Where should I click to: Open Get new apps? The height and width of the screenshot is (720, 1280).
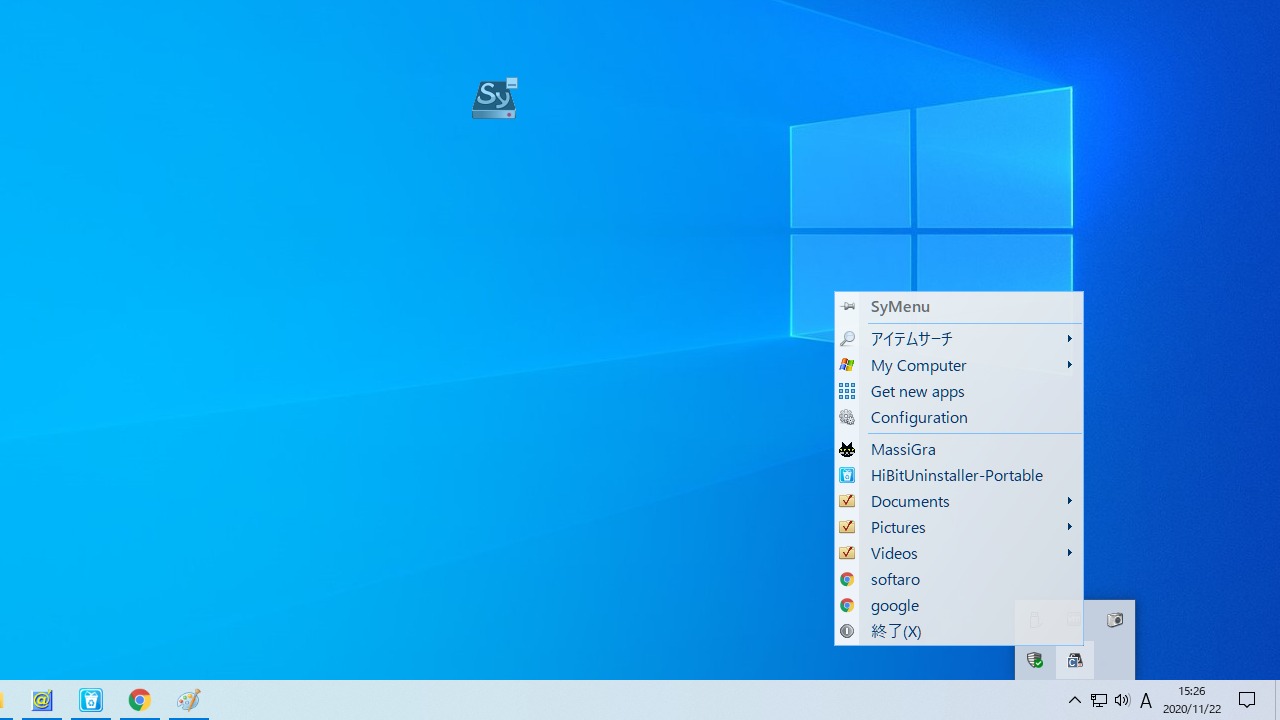(959, 391)
